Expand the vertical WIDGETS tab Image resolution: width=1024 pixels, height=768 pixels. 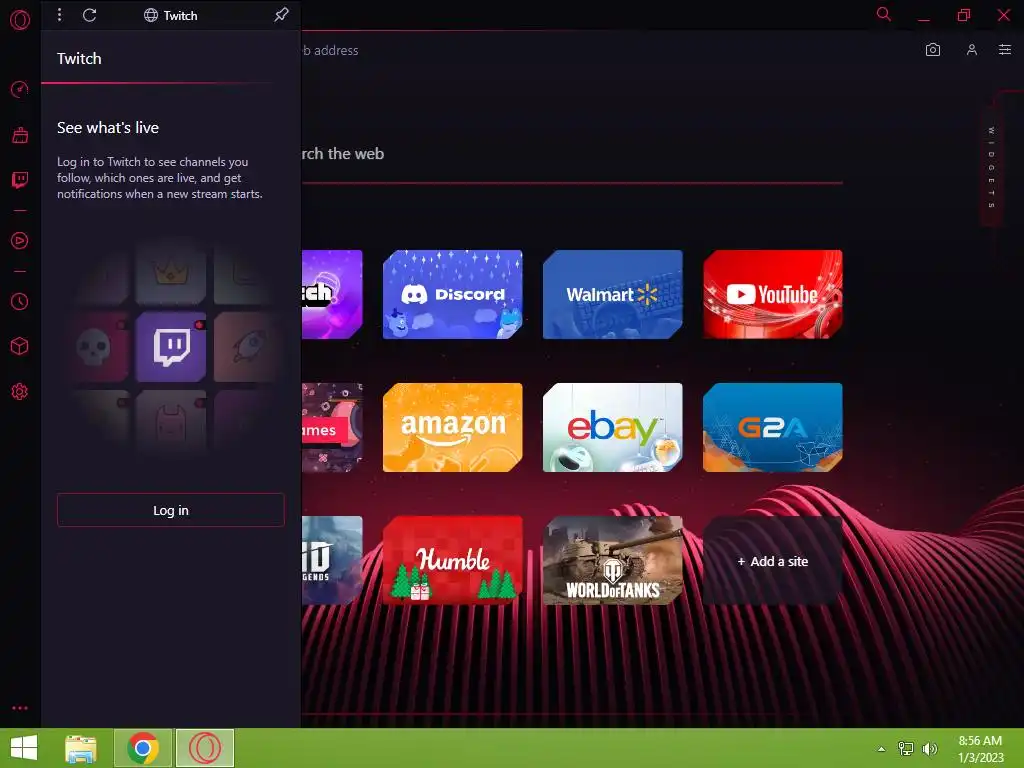point(991,168)
